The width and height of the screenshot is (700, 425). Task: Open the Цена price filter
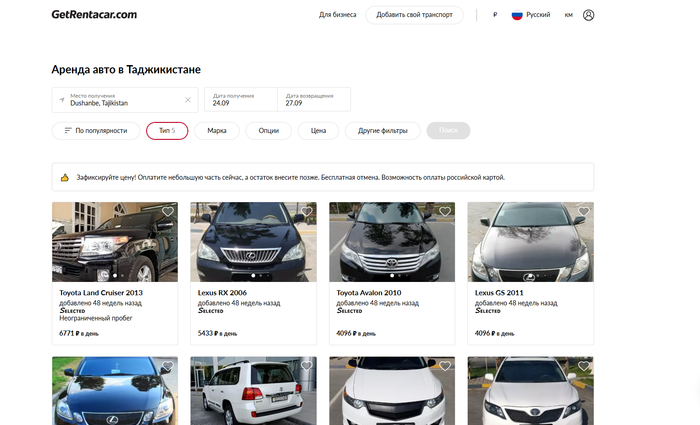pos(318,131)
